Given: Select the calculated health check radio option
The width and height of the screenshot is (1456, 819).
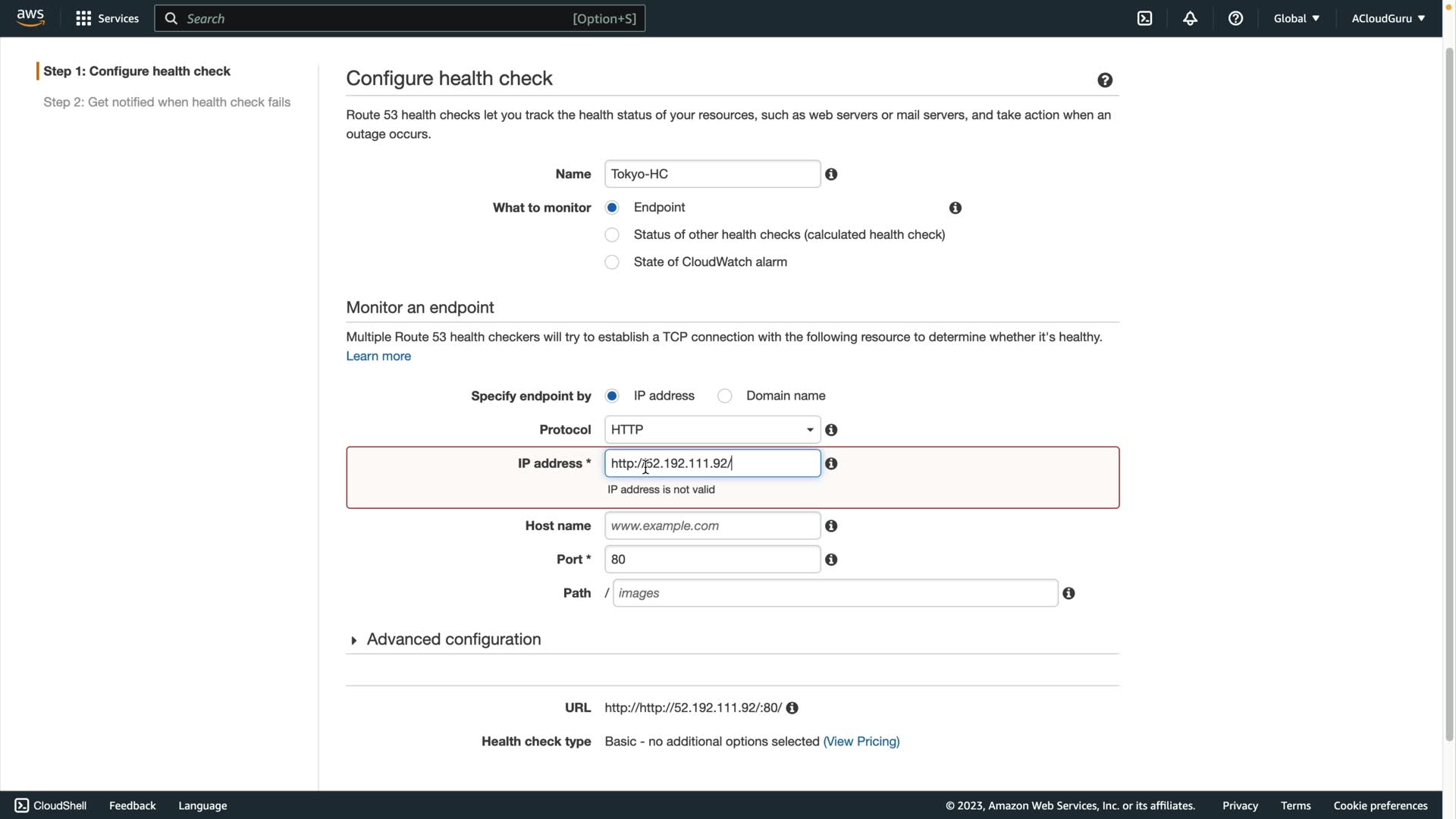Looking at the screenshot, I should click(x=612, y=235).
